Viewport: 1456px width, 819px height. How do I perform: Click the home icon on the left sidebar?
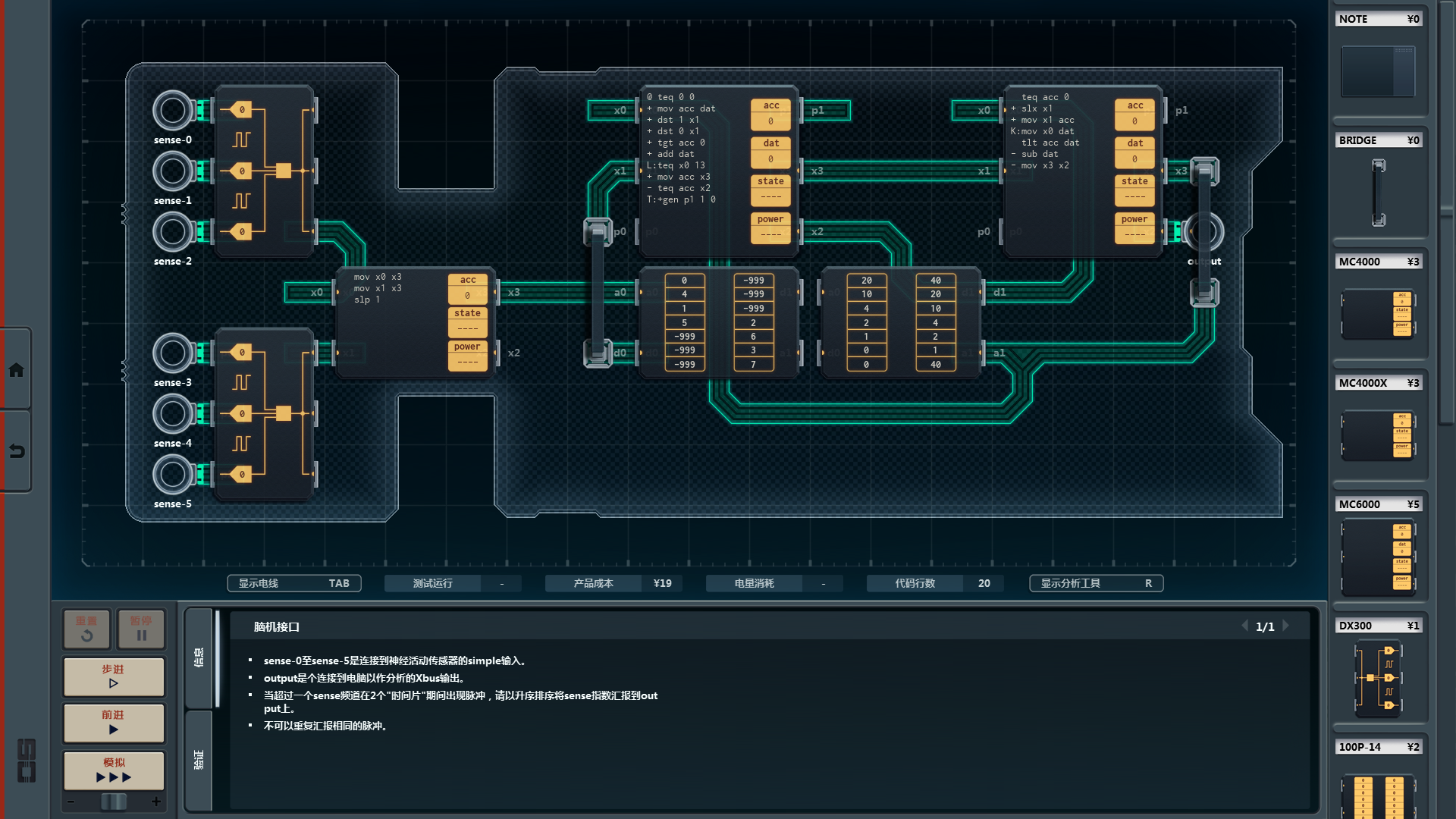[16, 370]
